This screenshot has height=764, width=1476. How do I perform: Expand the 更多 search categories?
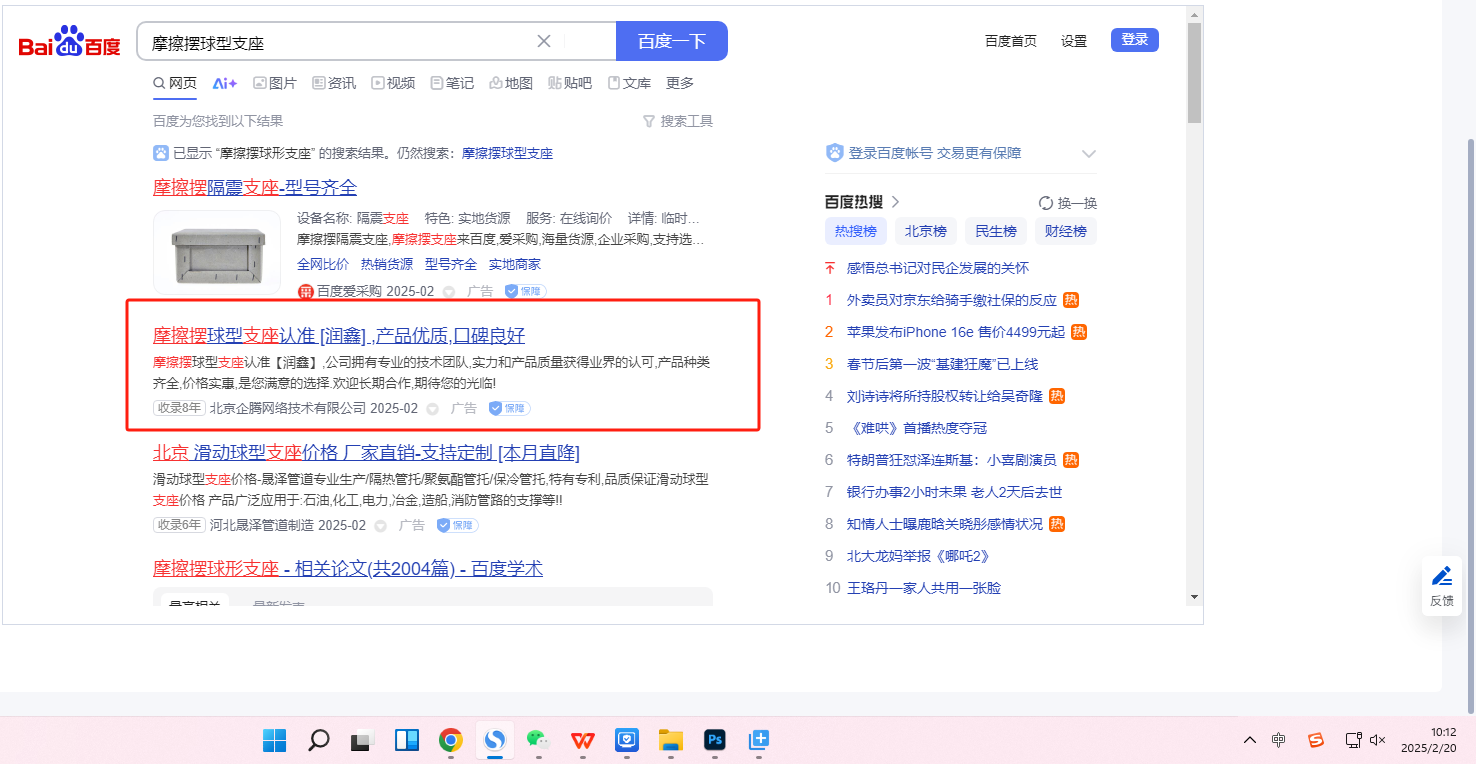pyautogui.click(x=680, y=83)
